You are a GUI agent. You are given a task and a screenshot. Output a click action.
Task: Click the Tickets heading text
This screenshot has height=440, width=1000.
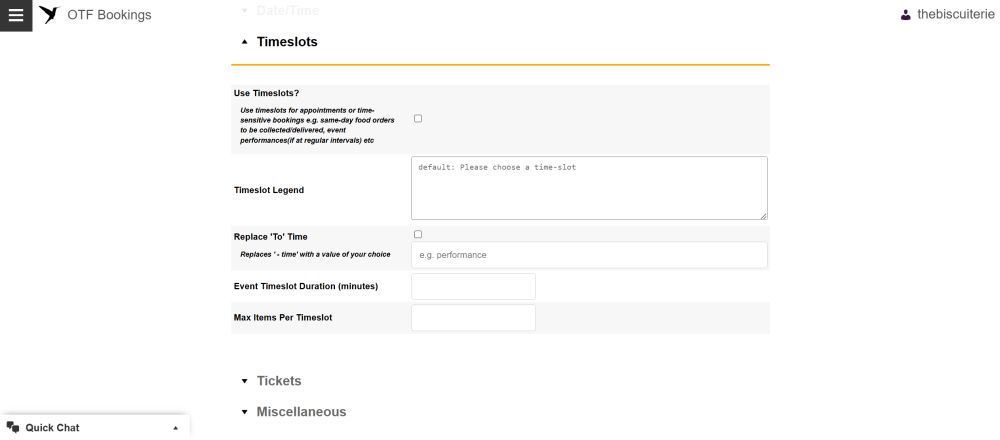[x=279, y=381]
